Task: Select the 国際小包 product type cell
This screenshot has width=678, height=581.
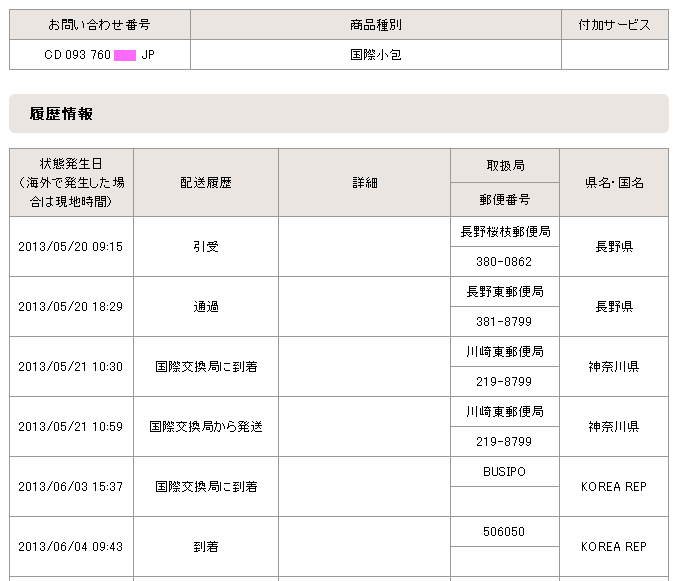Action: 376,55
